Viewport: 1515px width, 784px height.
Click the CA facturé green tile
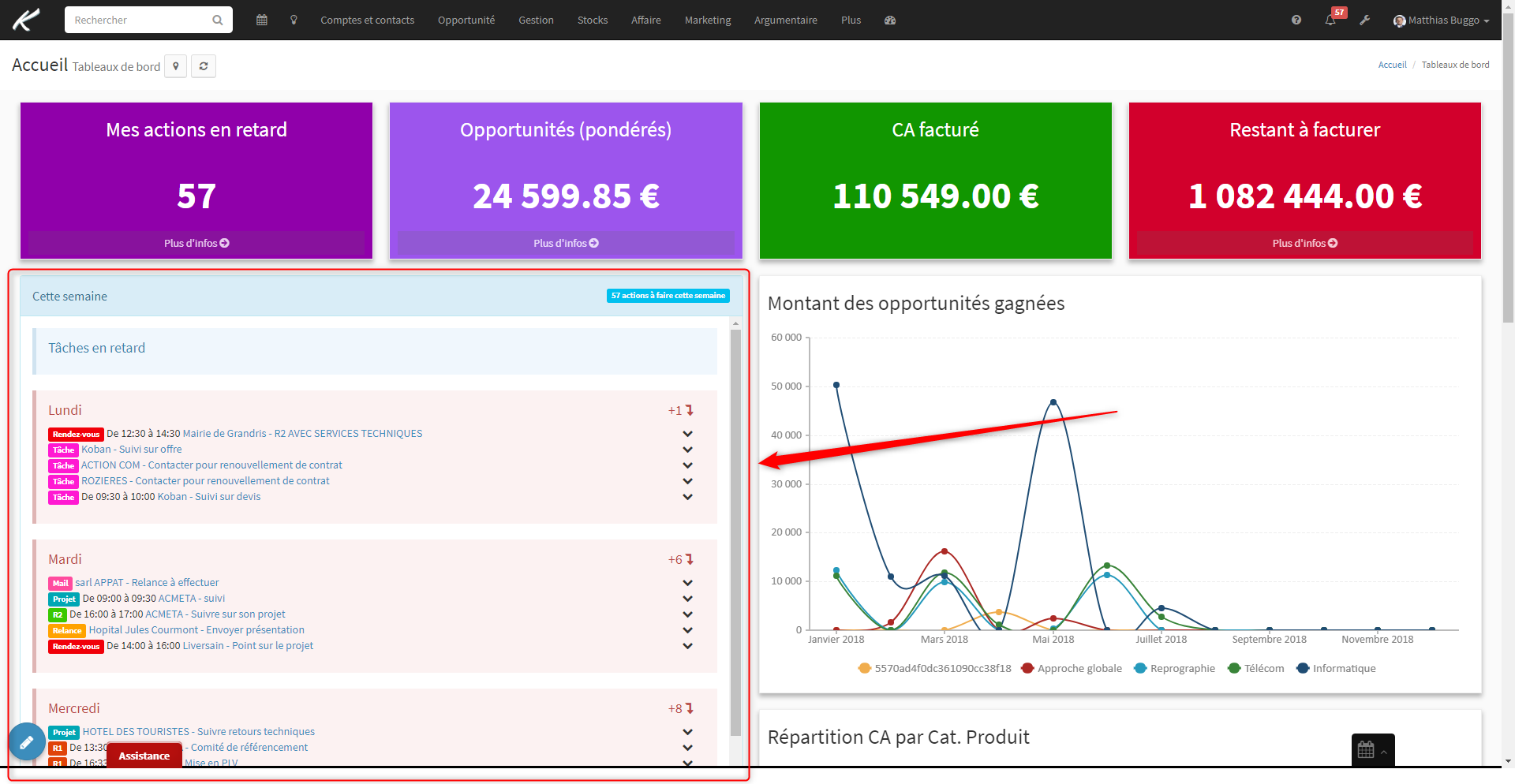tap(935, 181)
